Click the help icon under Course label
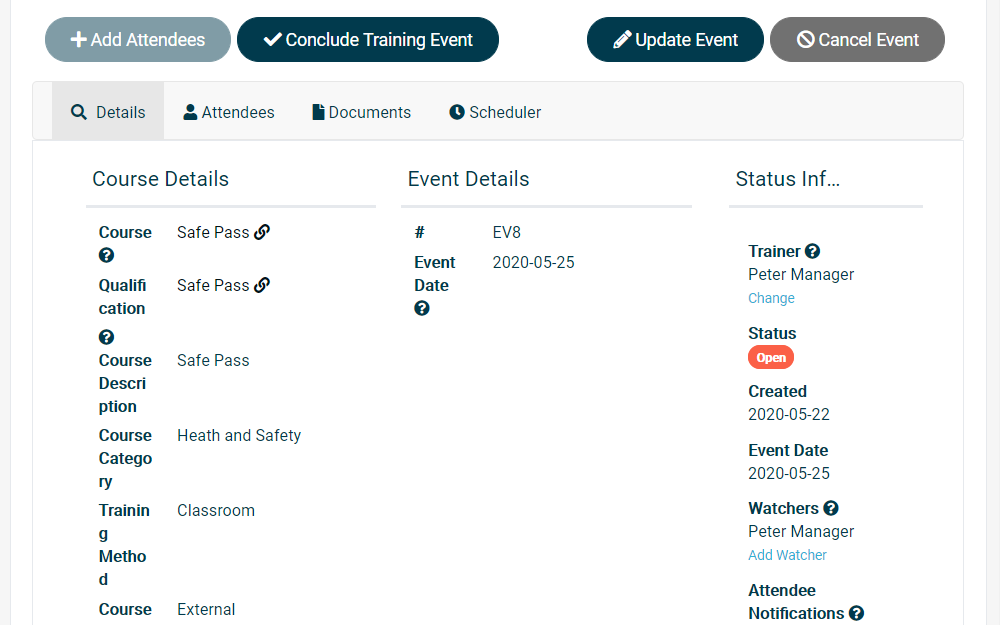Image resolution: width=1000 pixels, height=625 pixels. (x=107, y=256)
